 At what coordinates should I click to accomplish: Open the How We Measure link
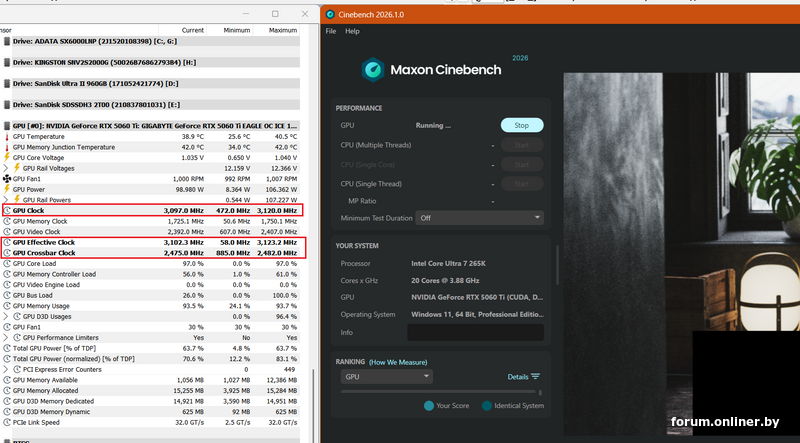click(398, 362)
